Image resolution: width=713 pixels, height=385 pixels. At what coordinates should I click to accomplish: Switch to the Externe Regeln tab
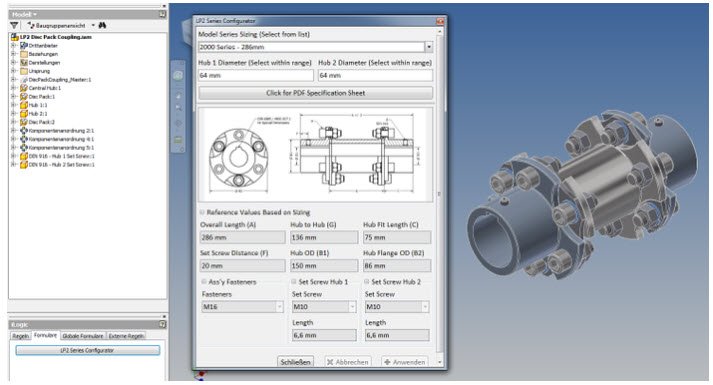[x=126, y=336]
